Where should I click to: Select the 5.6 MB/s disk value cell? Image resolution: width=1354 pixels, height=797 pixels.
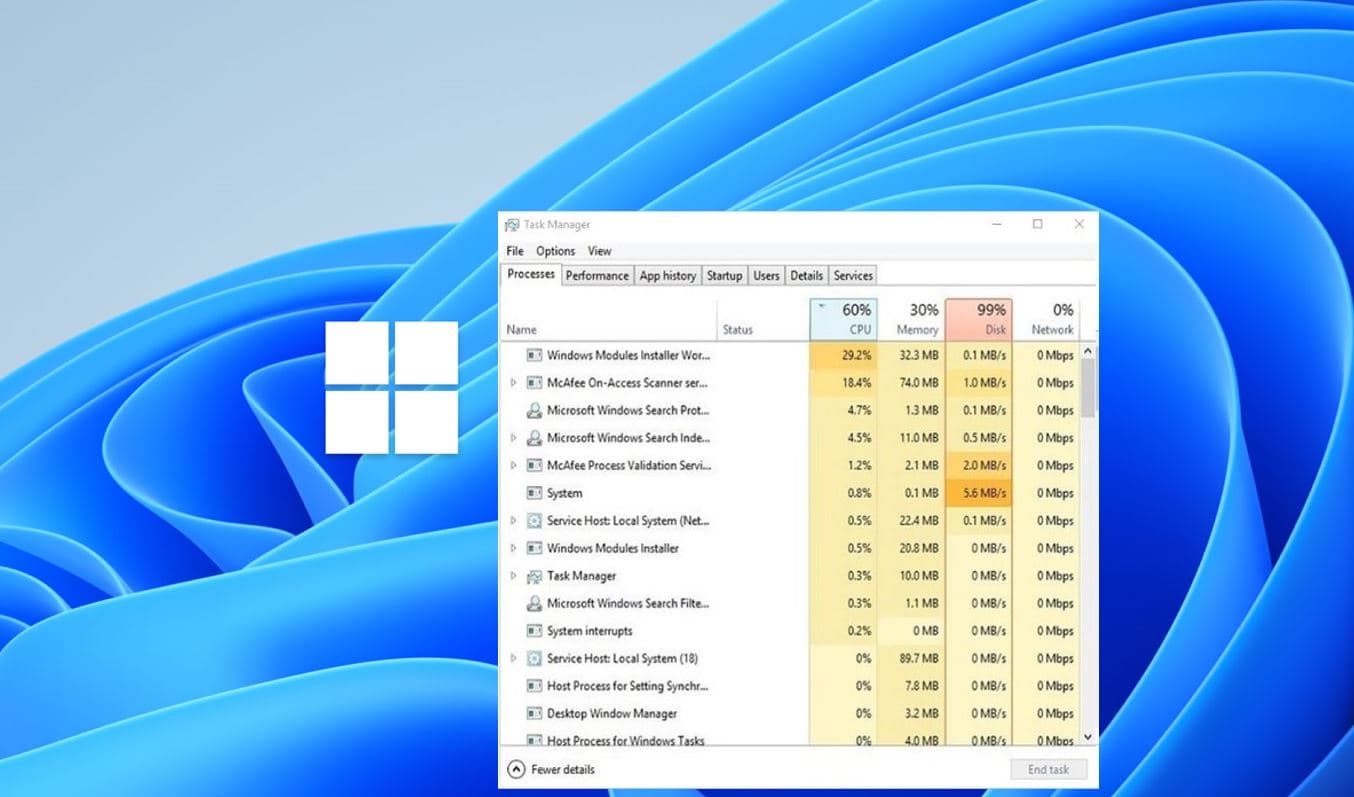[x=978, y=493]
